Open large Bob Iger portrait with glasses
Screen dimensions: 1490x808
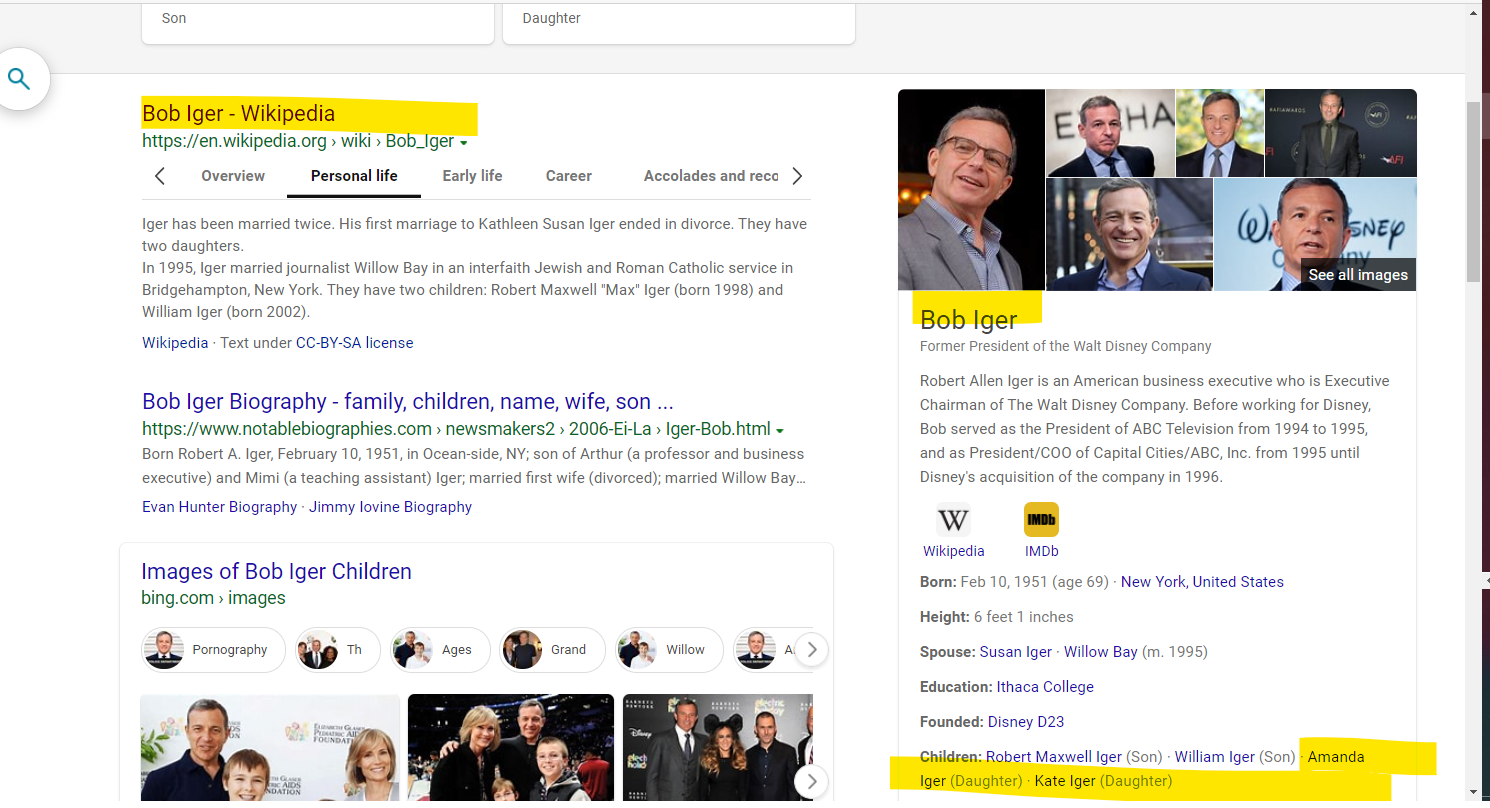point(971,190)
